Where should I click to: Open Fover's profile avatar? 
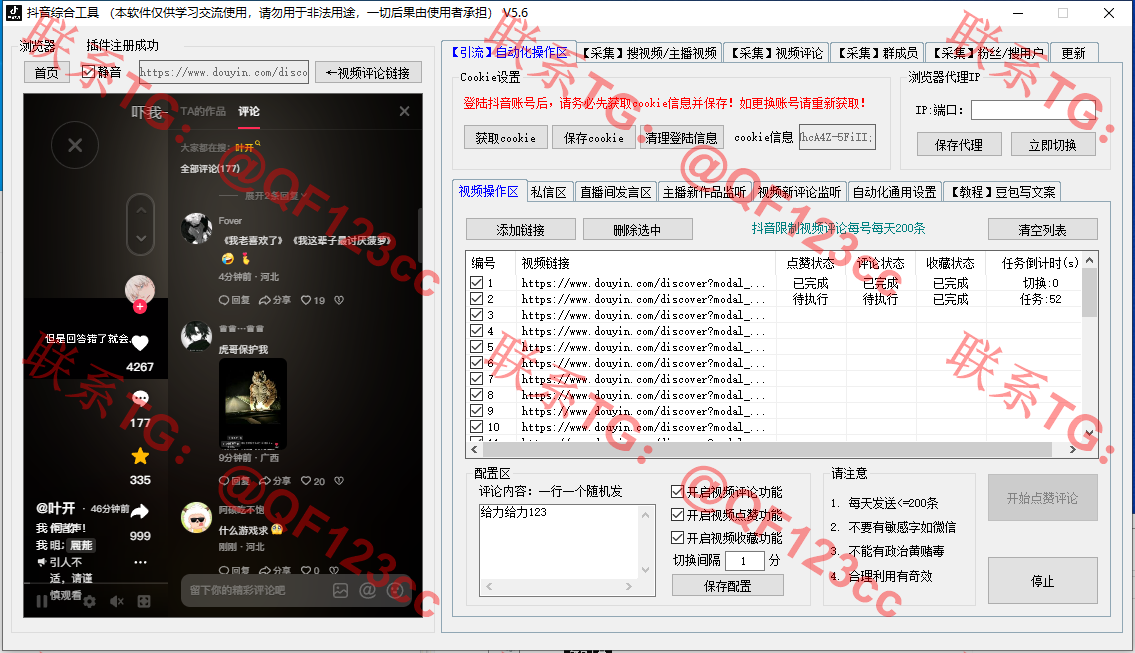coord(196,229)
